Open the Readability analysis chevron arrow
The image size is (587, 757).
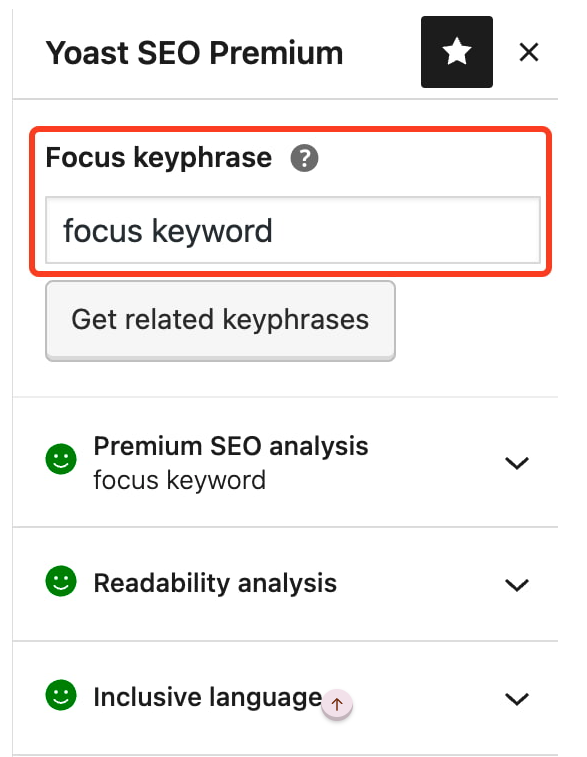[x=517, y=585]
